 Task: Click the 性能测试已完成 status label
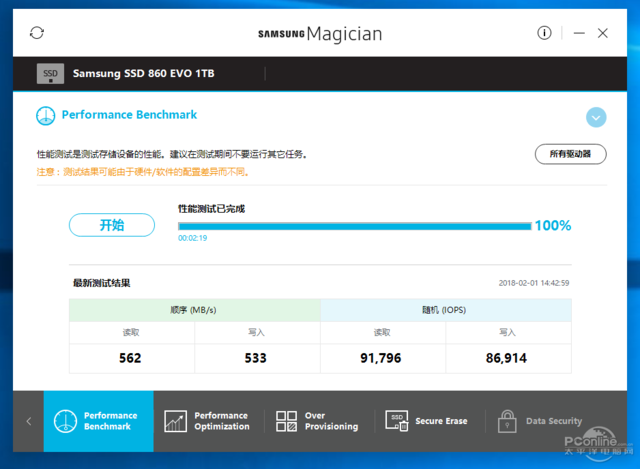click(211, 209)
